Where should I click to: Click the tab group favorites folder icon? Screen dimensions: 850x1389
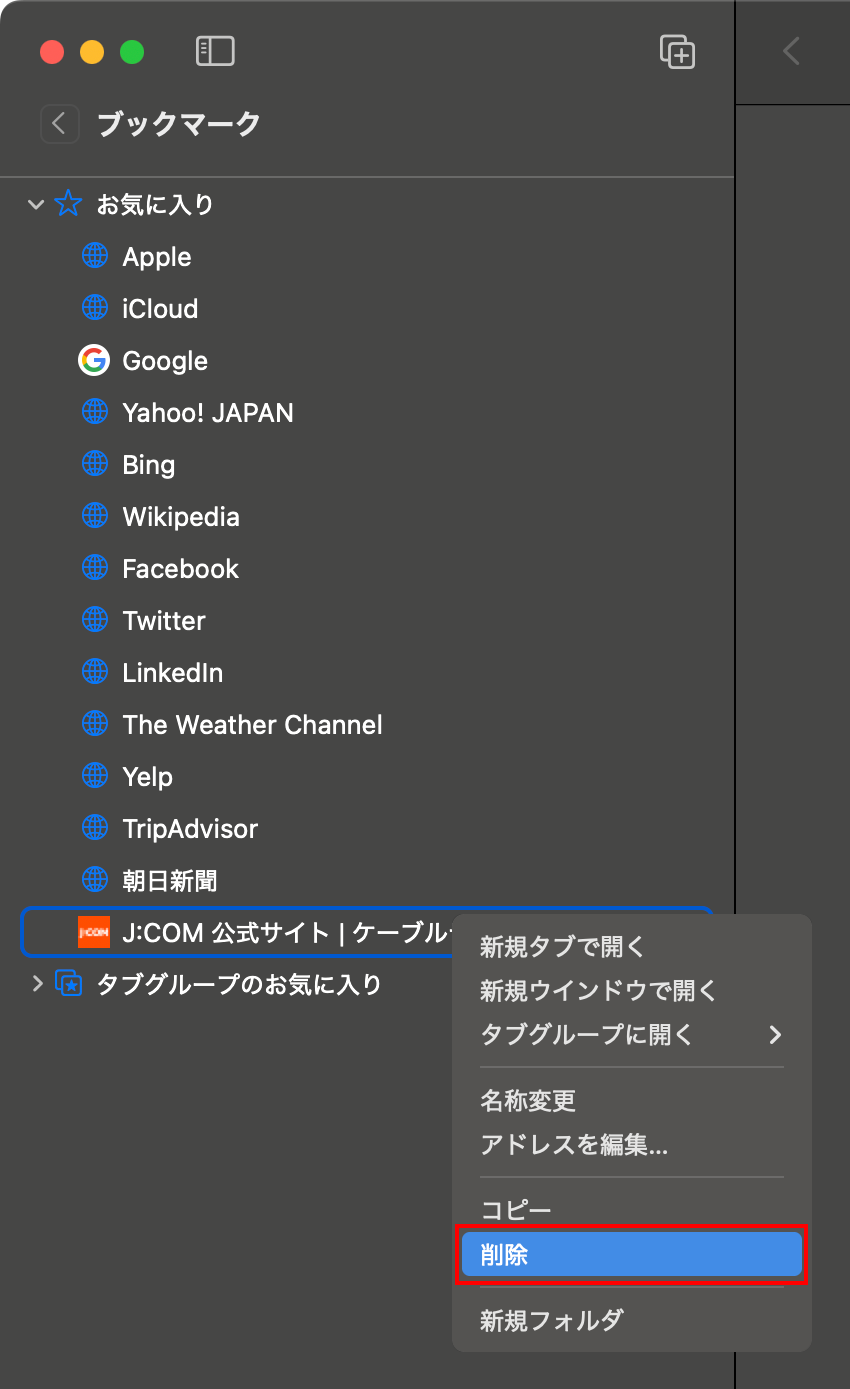(68, 984)
